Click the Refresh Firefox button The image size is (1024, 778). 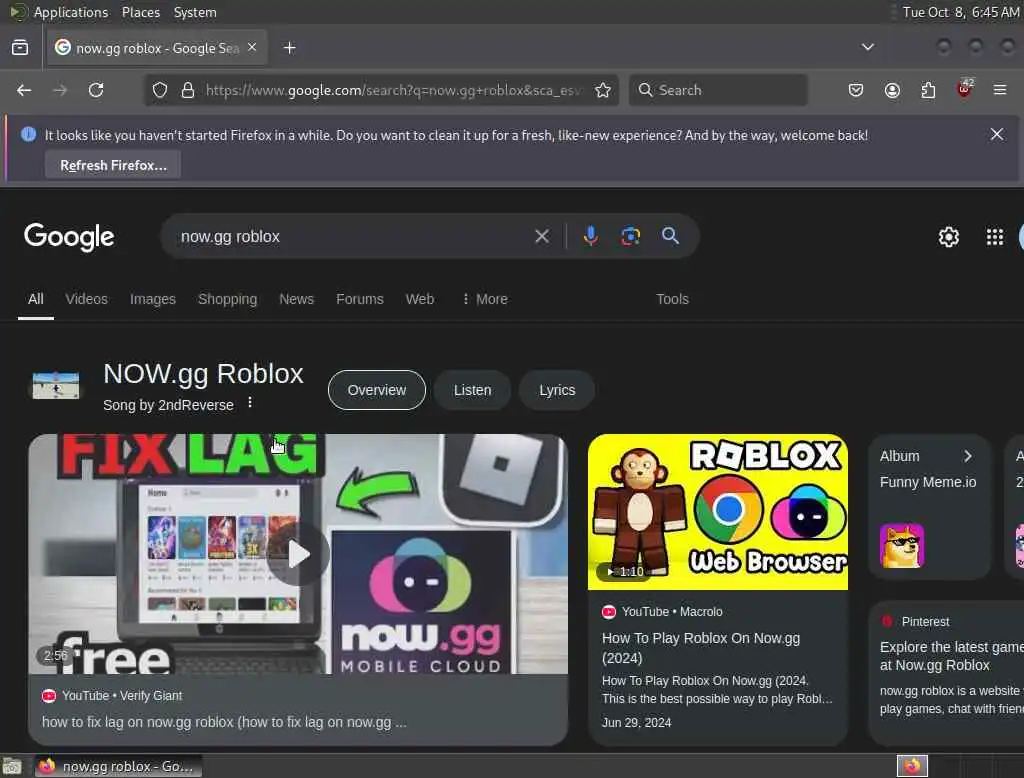(x=113, y=165)
